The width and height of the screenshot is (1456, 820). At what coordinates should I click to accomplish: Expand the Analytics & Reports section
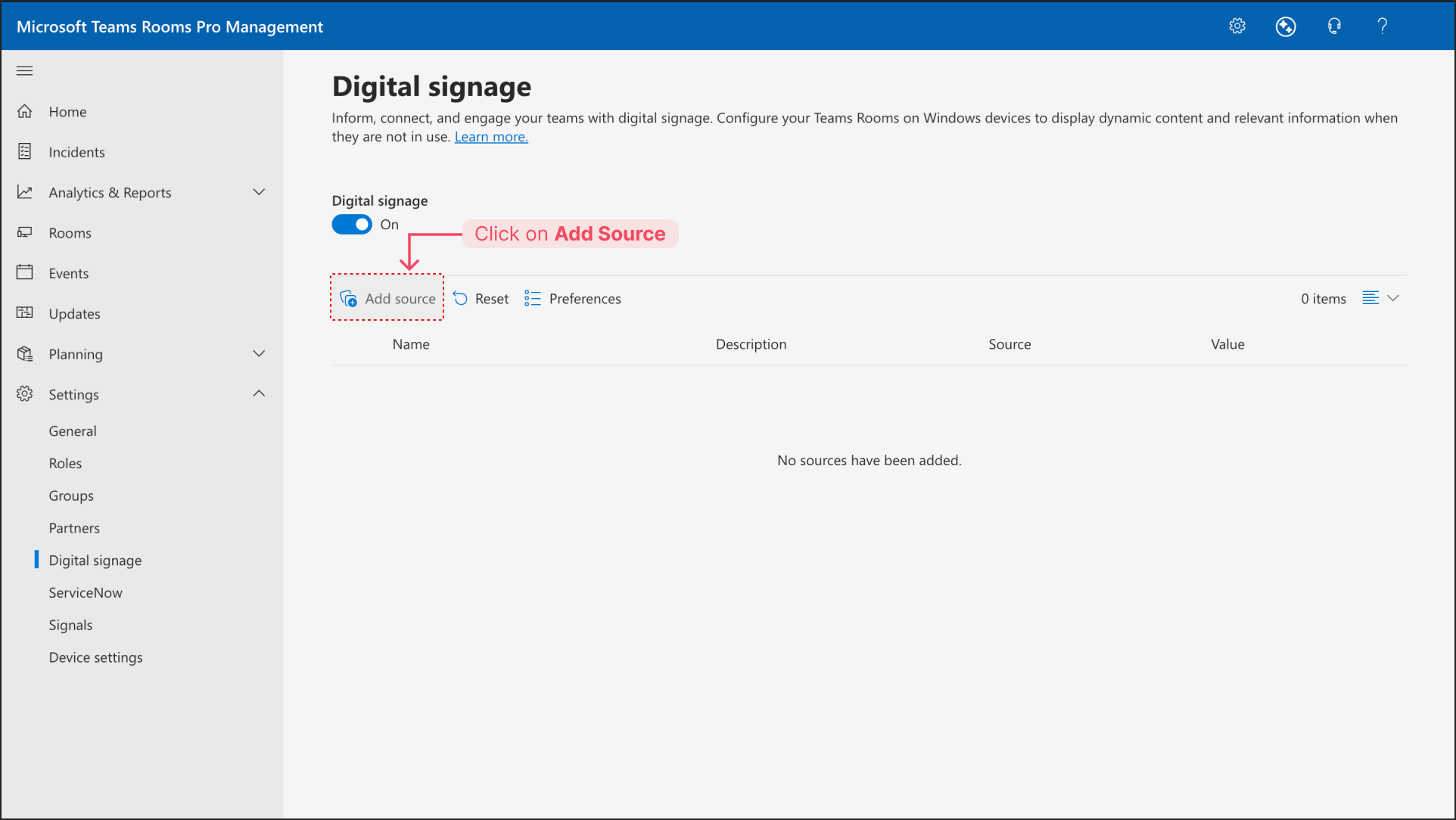point(259,192)
